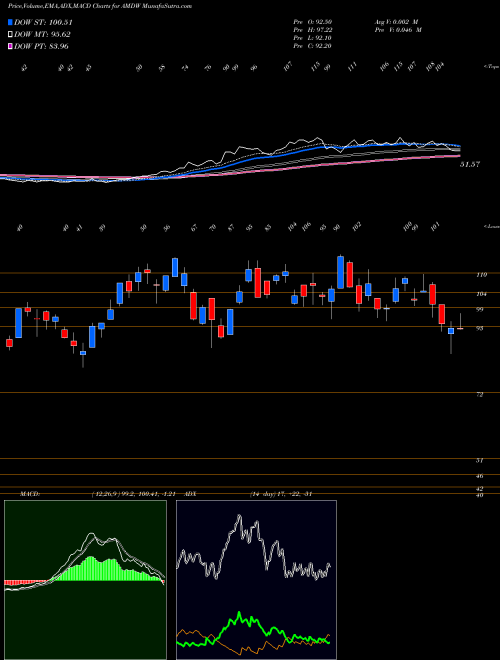The height and width of the screenshot is (660, 500).
Task: Click the 51 price level label
Action: [479, 460]
